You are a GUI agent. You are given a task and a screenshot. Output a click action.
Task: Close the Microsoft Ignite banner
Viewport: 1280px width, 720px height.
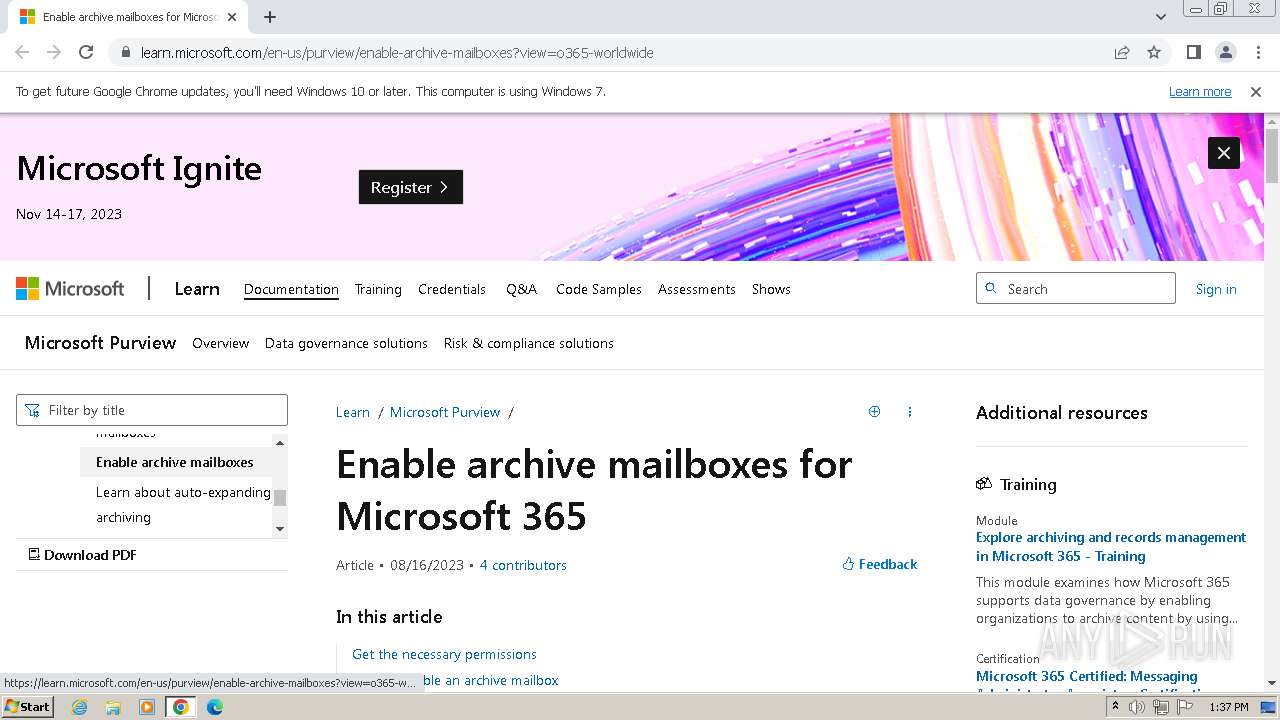click(x=1224, y=153)
